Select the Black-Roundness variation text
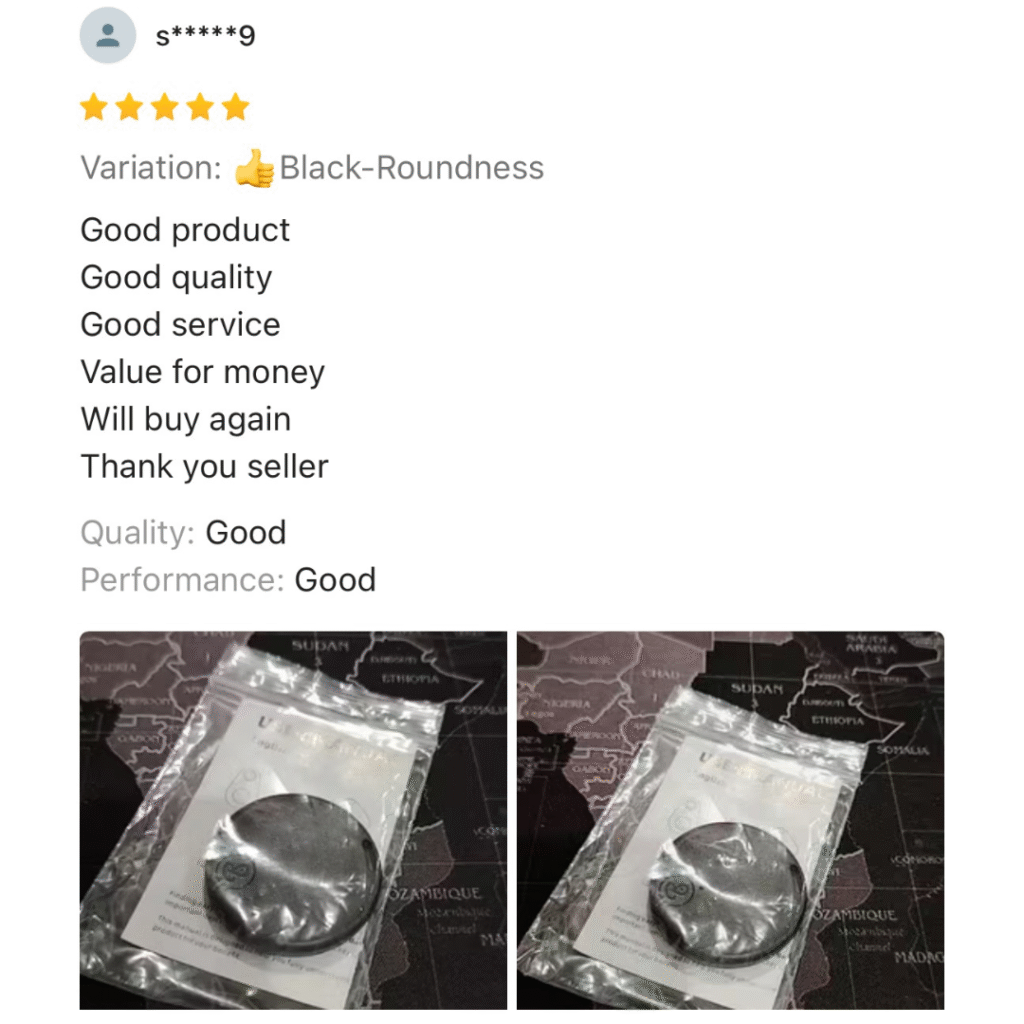The width and height of the screenshot is (1024, 1024). [x=411, y=168]
